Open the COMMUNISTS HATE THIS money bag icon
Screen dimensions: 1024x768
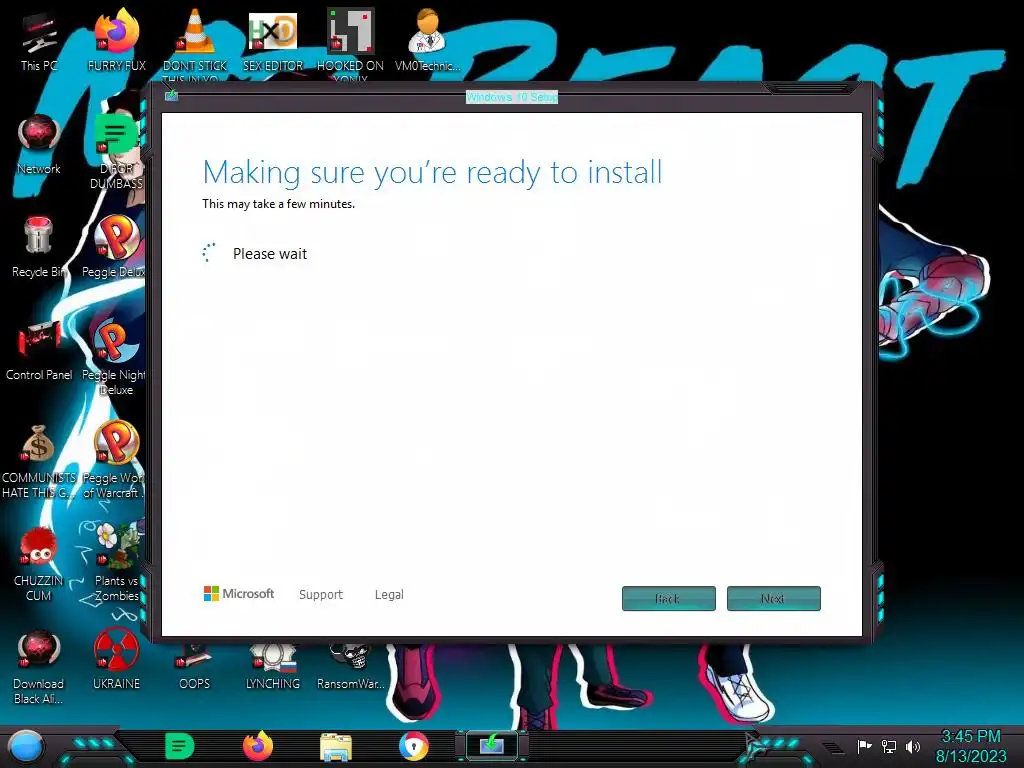[39, 460]
